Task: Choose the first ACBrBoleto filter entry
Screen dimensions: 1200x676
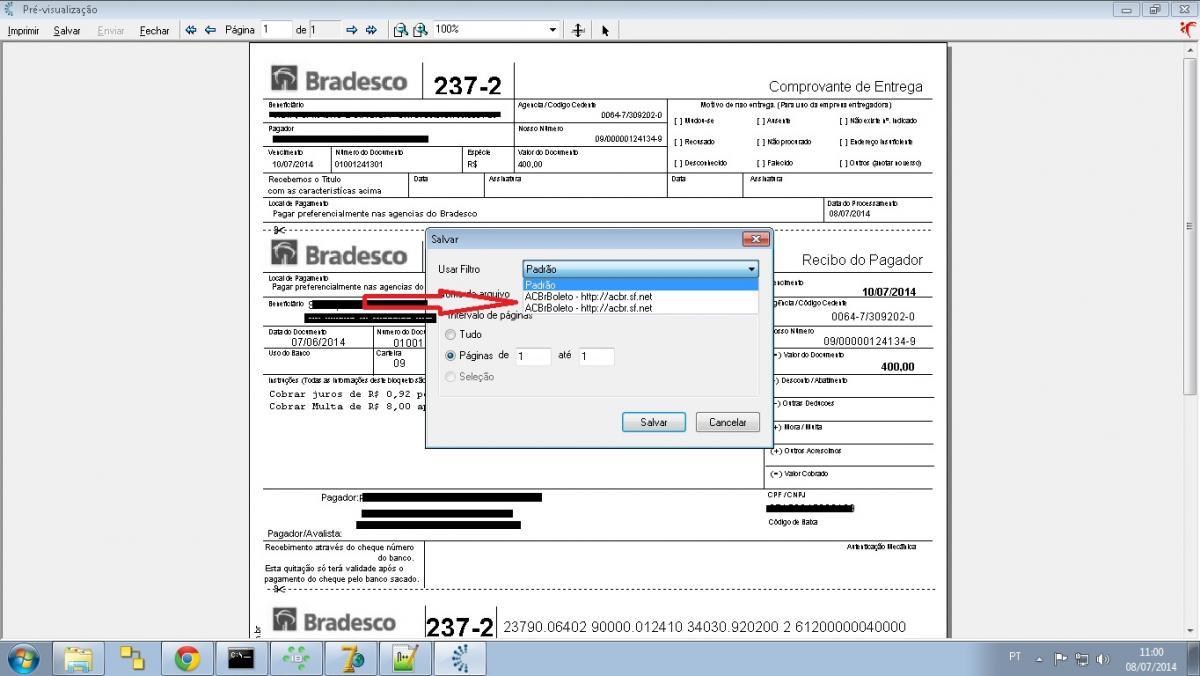Action: point(641,297)
